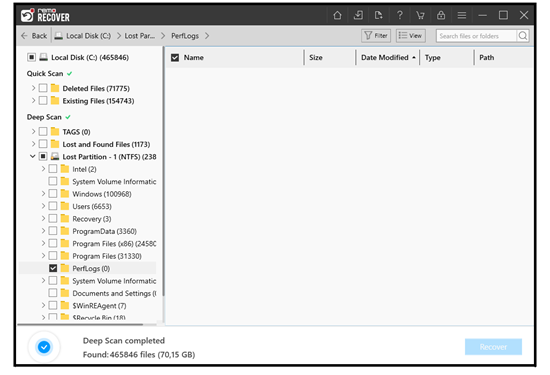Toggle the Lost Partition - 1 checkbox

(x=43, y=156)
